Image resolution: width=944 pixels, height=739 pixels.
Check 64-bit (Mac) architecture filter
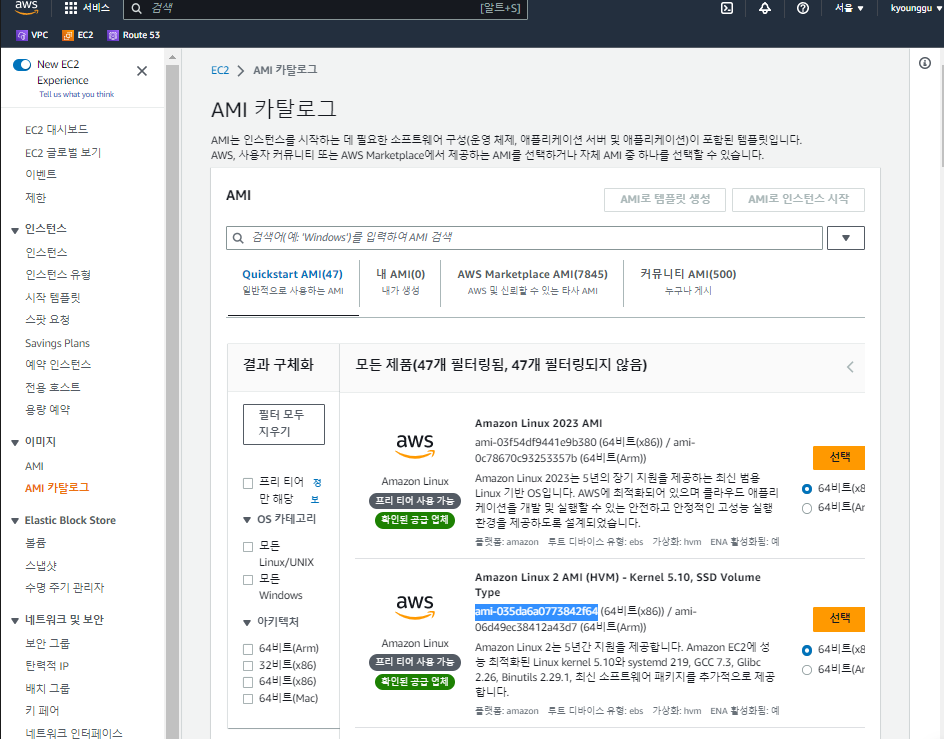(247, 699)
